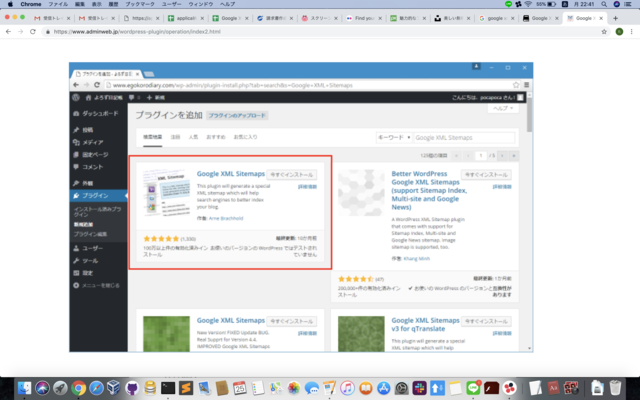Image resolution: width=640 pixels, height=400 pixels.
Task: Click ヘルプ dropdown in WordPress screenshot
Action: tap(503, 108)
